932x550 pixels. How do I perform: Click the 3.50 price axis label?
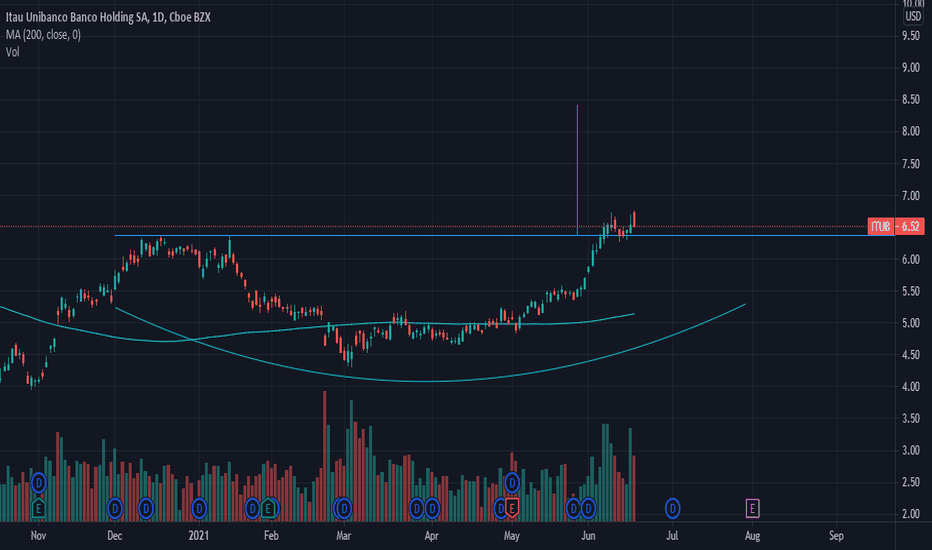point(911,419)
